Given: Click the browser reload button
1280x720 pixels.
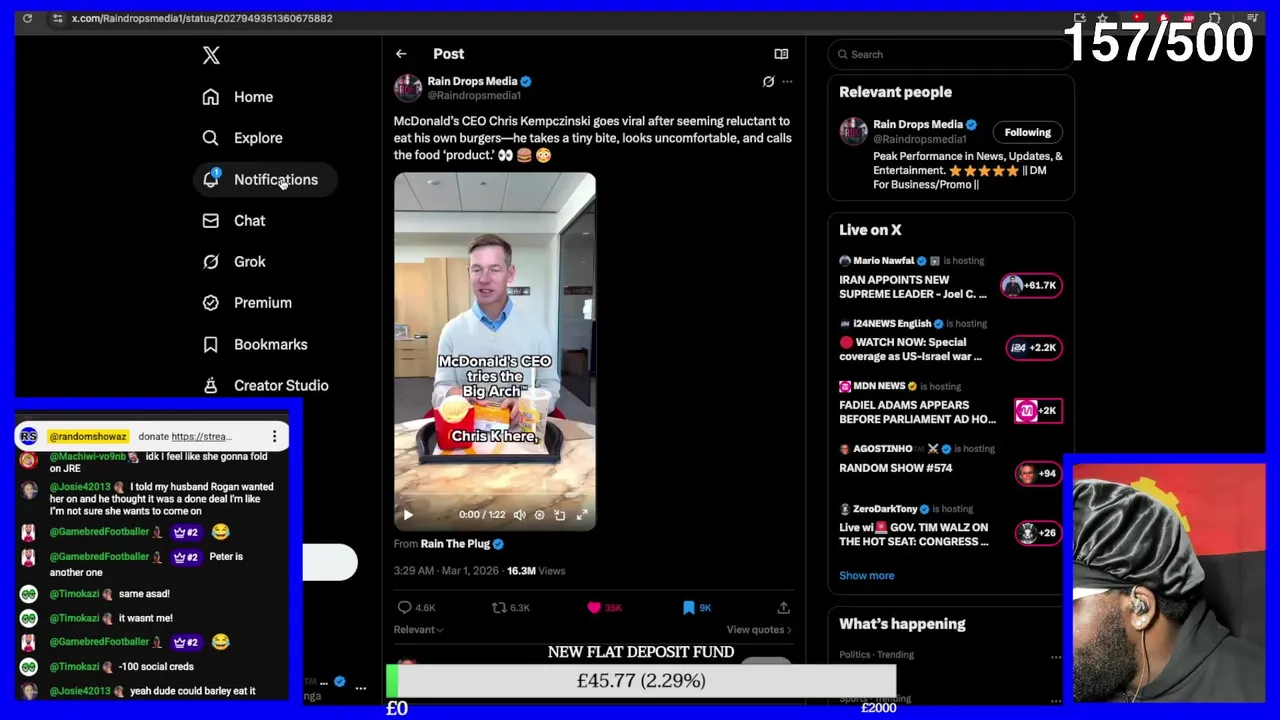Looking at the screenshot, I should click(x=28, y=18).
